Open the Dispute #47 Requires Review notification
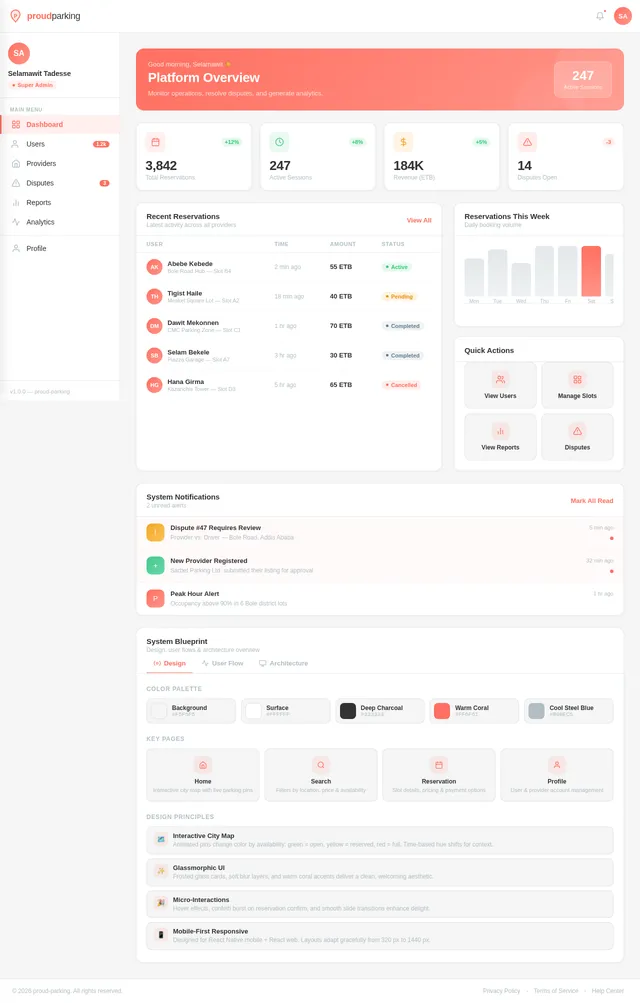The width and height of the screenshot is (640, 1003). point(380,532)
